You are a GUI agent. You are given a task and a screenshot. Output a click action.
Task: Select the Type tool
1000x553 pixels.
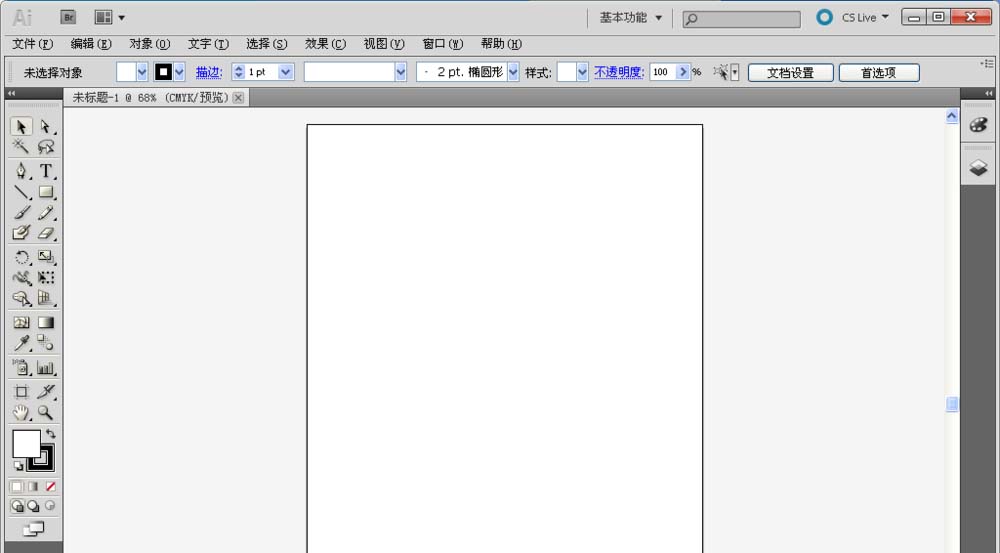point(45,171)
